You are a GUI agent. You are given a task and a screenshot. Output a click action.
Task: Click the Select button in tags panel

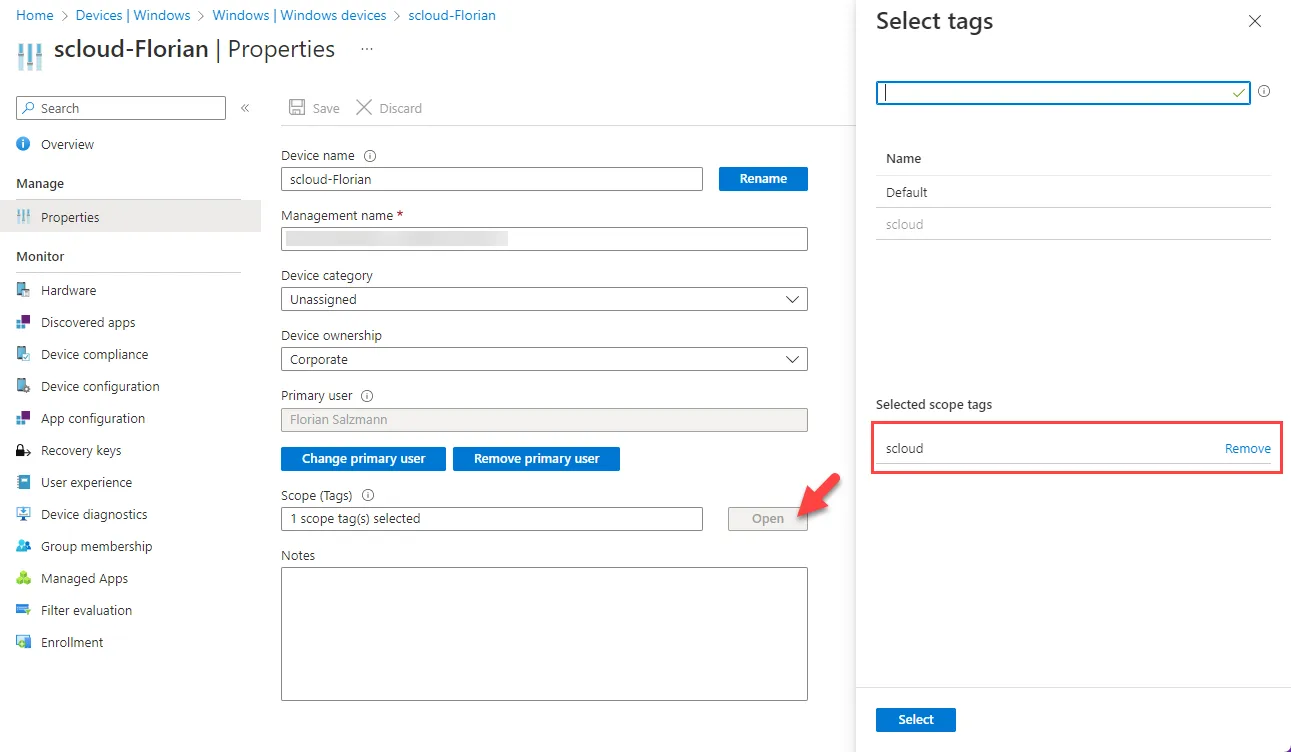point(915,720)
